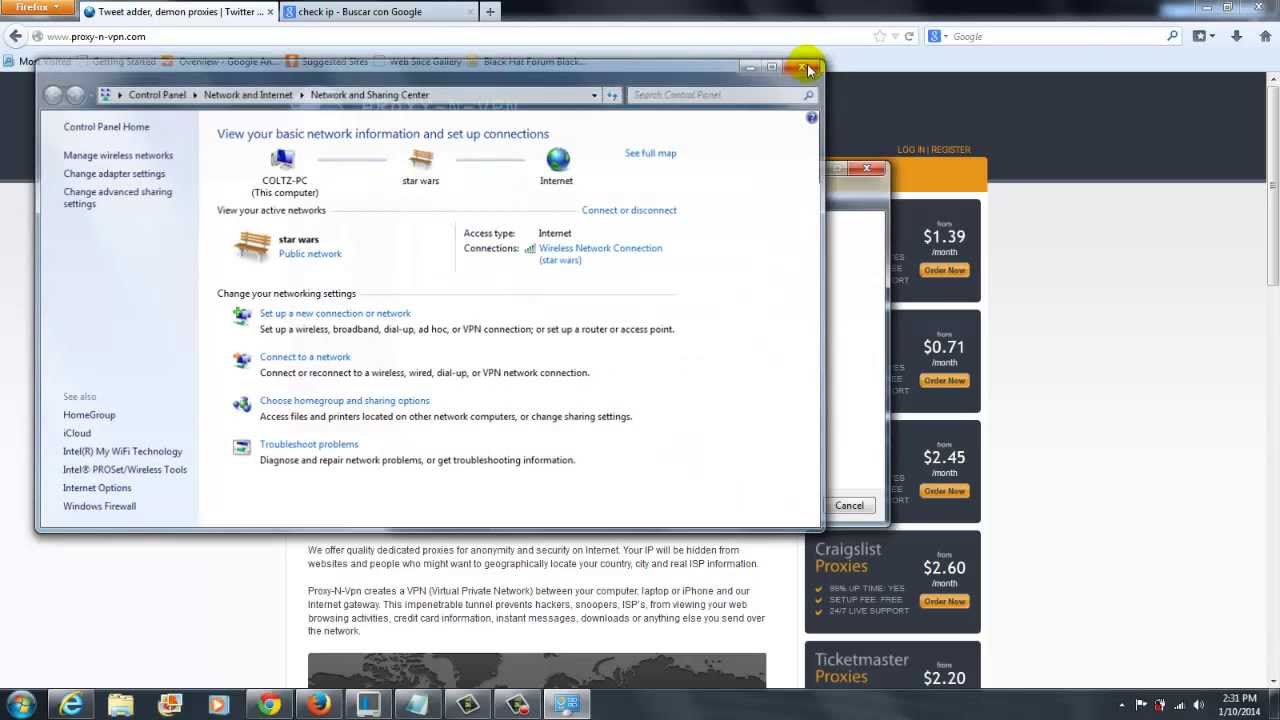This screenshot has width=1280, height=720.
Task: Set up a new connection or network
Action: [335, 314]
